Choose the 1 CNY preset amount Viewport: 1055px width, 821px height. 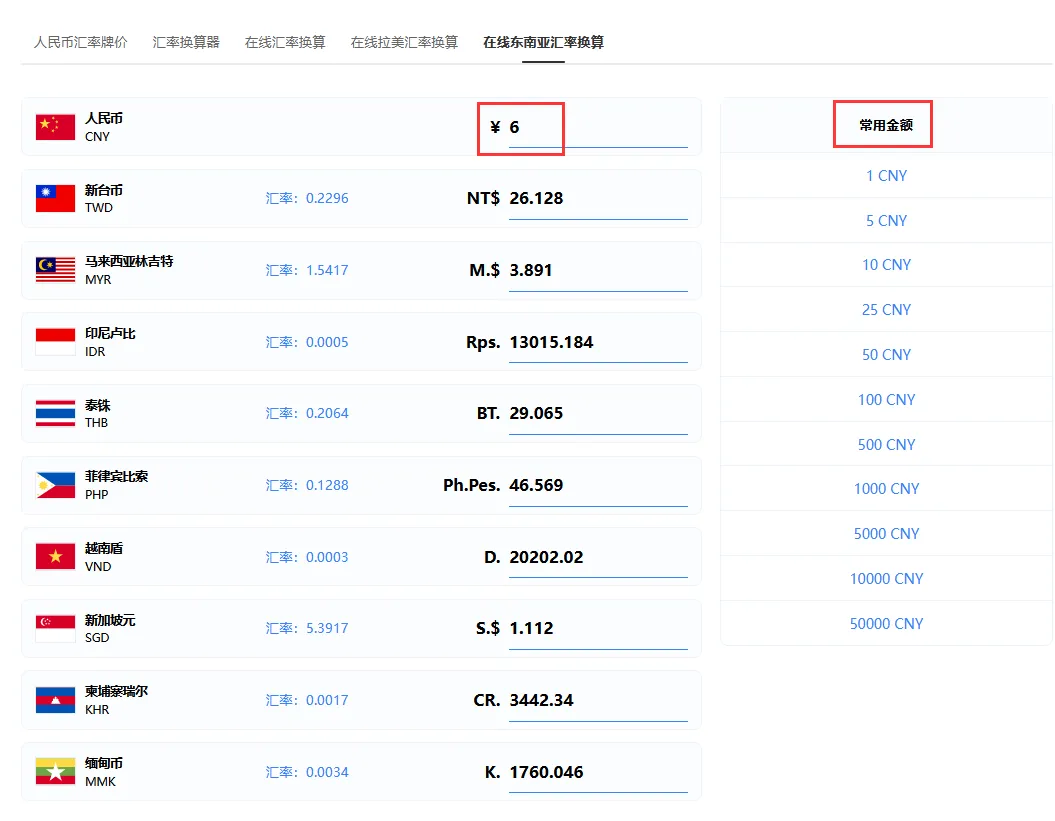coord(886,176)
